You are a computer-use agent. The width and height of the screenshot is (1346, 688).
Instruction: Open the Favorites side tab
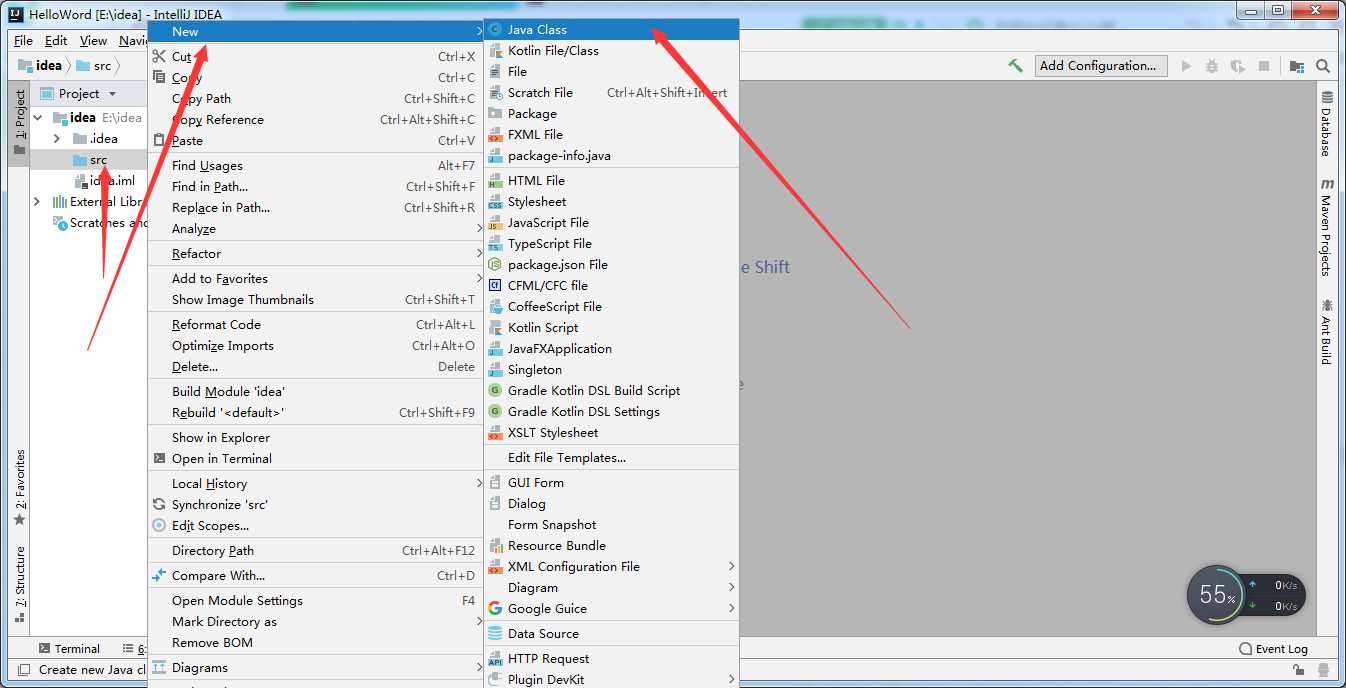(x=20, y=488)
